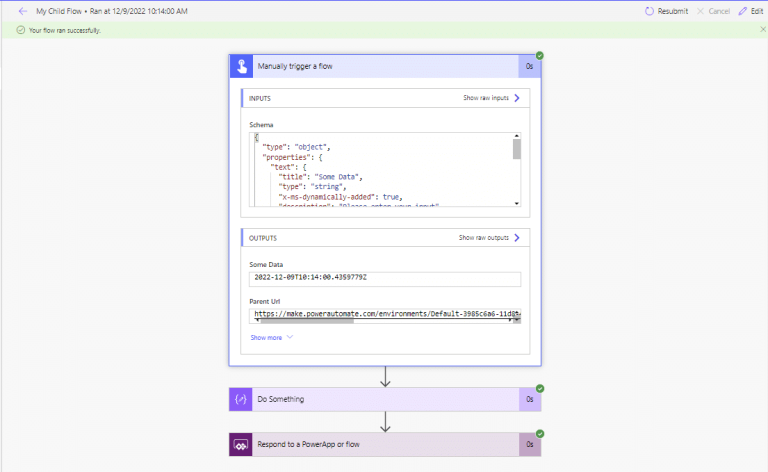
Task: Click the Respond step 0s duration badge
Action: click(x=530, y=445)
